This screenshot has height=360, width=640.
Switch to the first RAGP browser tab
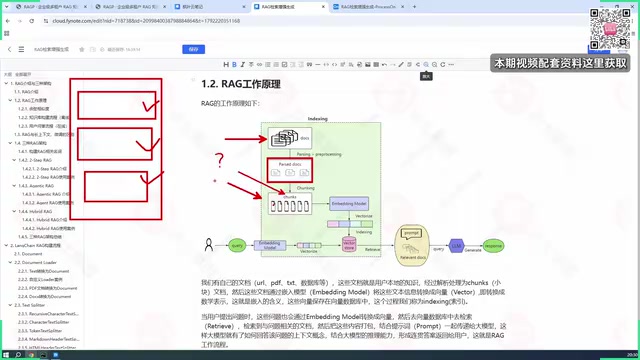(52, 7)
